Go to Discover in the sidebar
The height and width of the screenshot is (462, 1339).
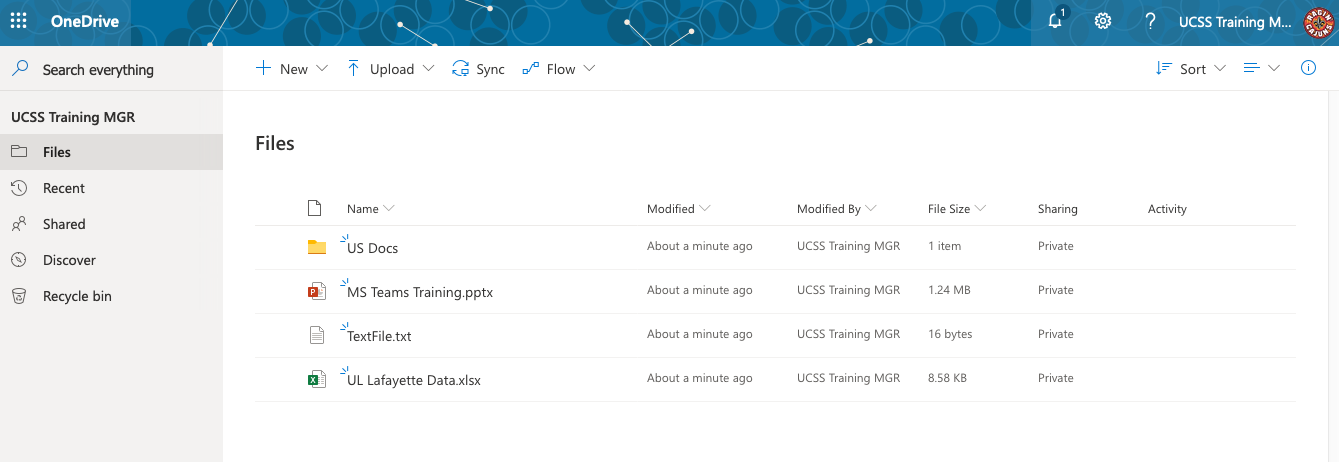pyautogui.click(x=111, y=260)
